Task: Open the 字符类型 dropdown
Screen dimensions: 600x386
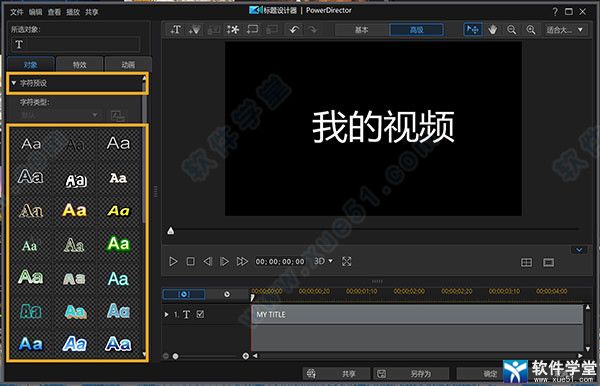Action: pyautogui.click(x=59, y=115)
